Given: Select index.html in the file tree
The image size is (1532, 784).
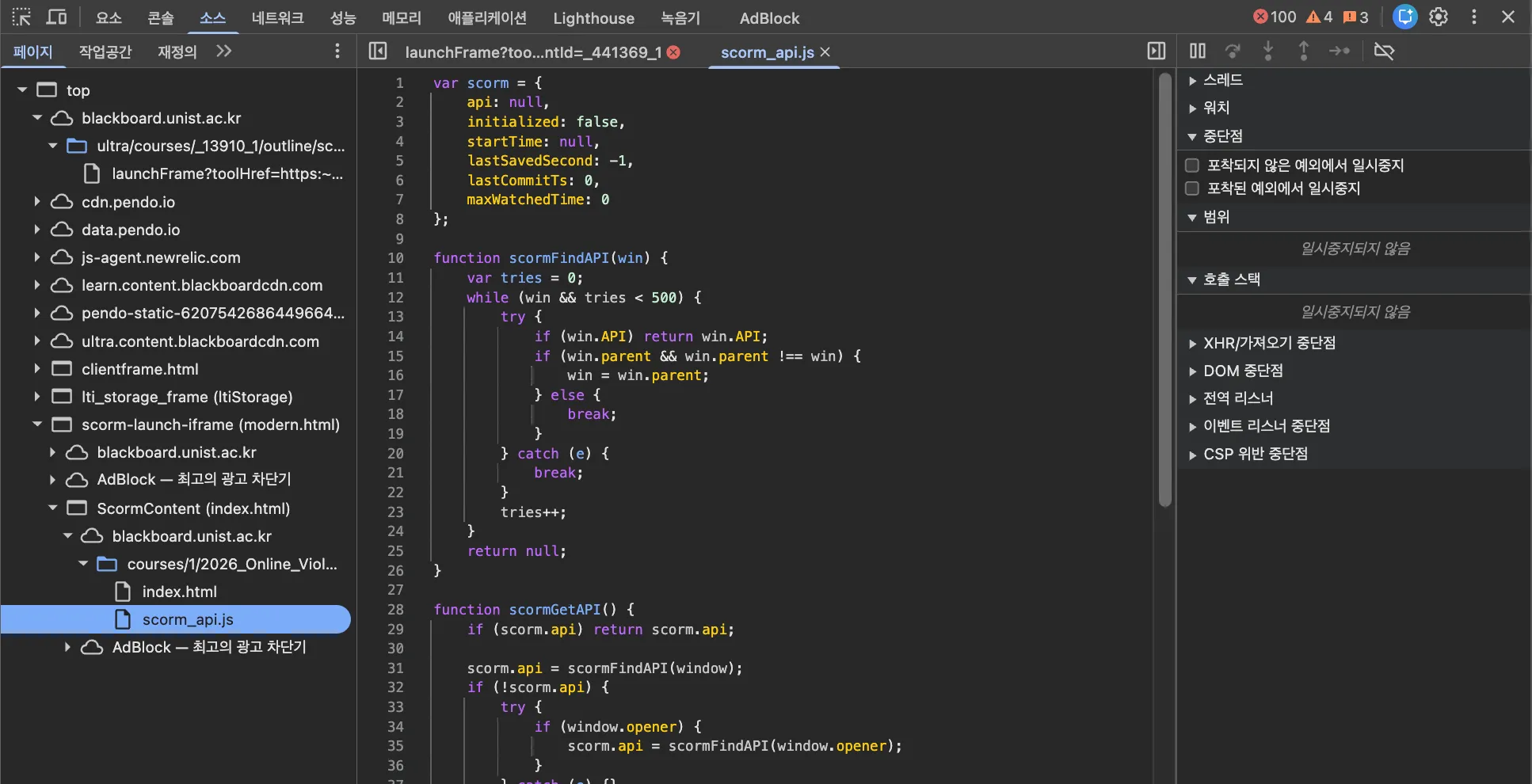Looking at the screenshot, I should pos(179,592).
